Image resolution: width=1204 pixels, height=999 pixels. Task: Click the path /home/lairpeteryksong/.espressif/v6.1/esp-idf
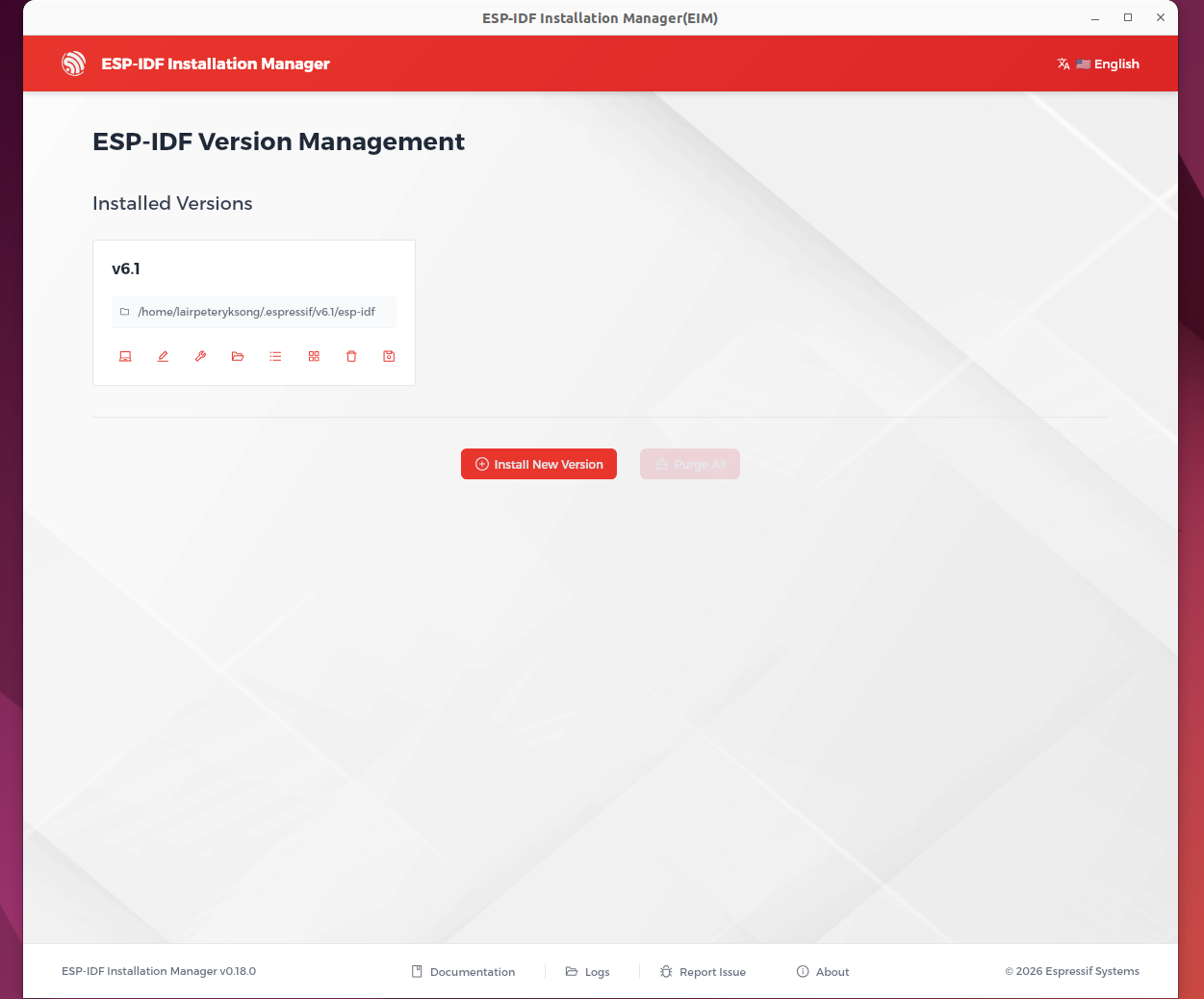coord(256,312)
